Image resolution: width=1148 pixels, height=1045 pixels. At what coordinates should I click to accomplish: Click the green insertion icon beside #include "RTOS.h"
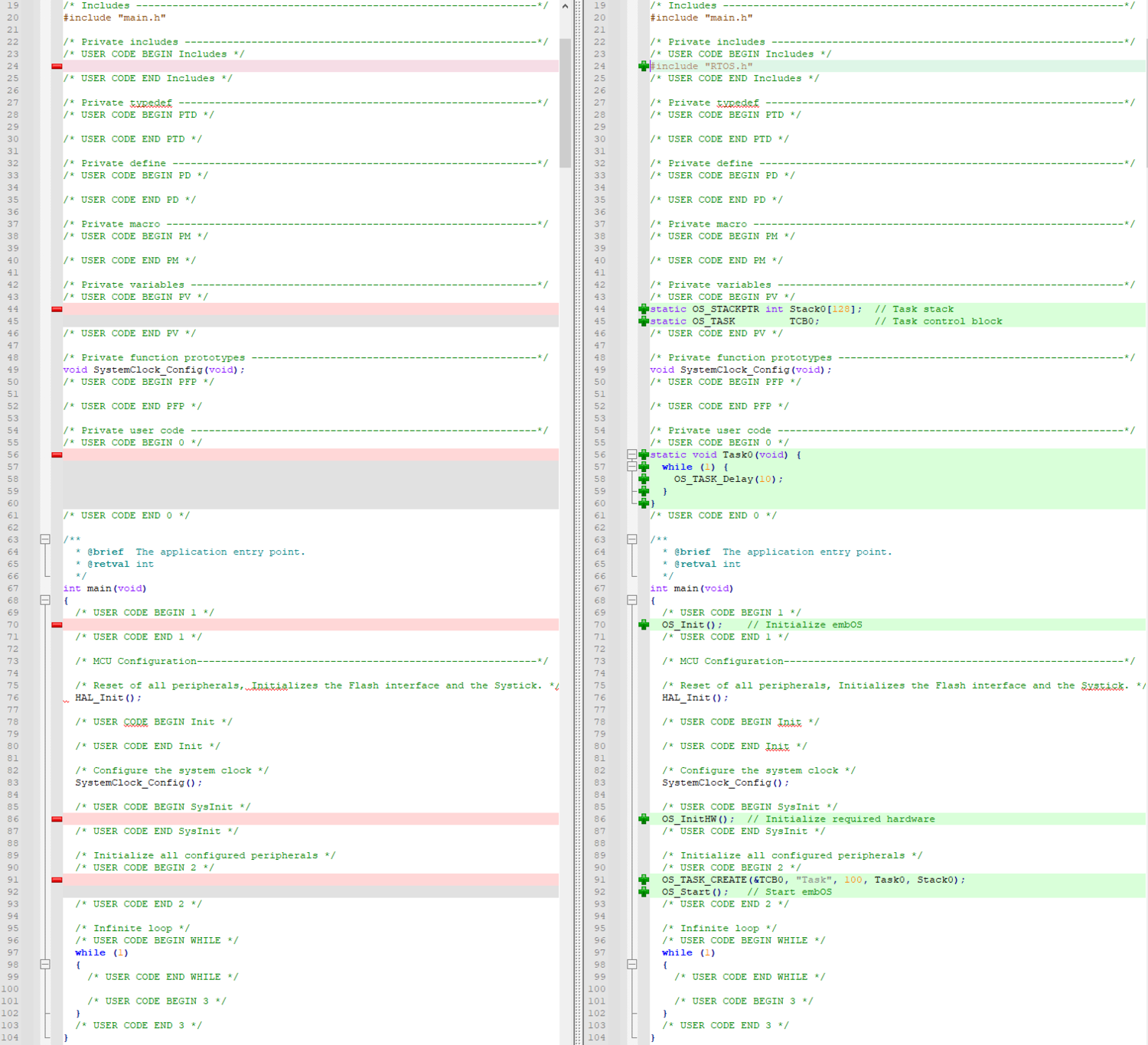644,66
